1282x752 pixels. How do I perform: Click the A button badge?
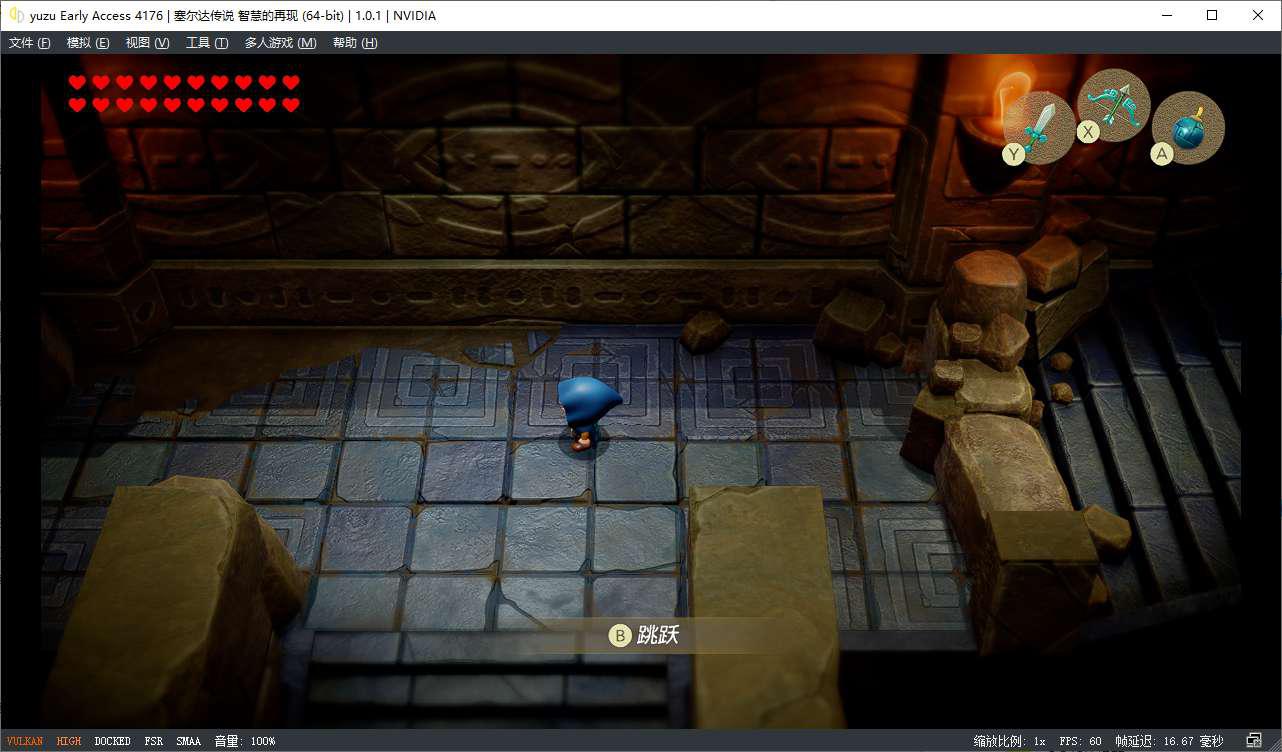1162,155
